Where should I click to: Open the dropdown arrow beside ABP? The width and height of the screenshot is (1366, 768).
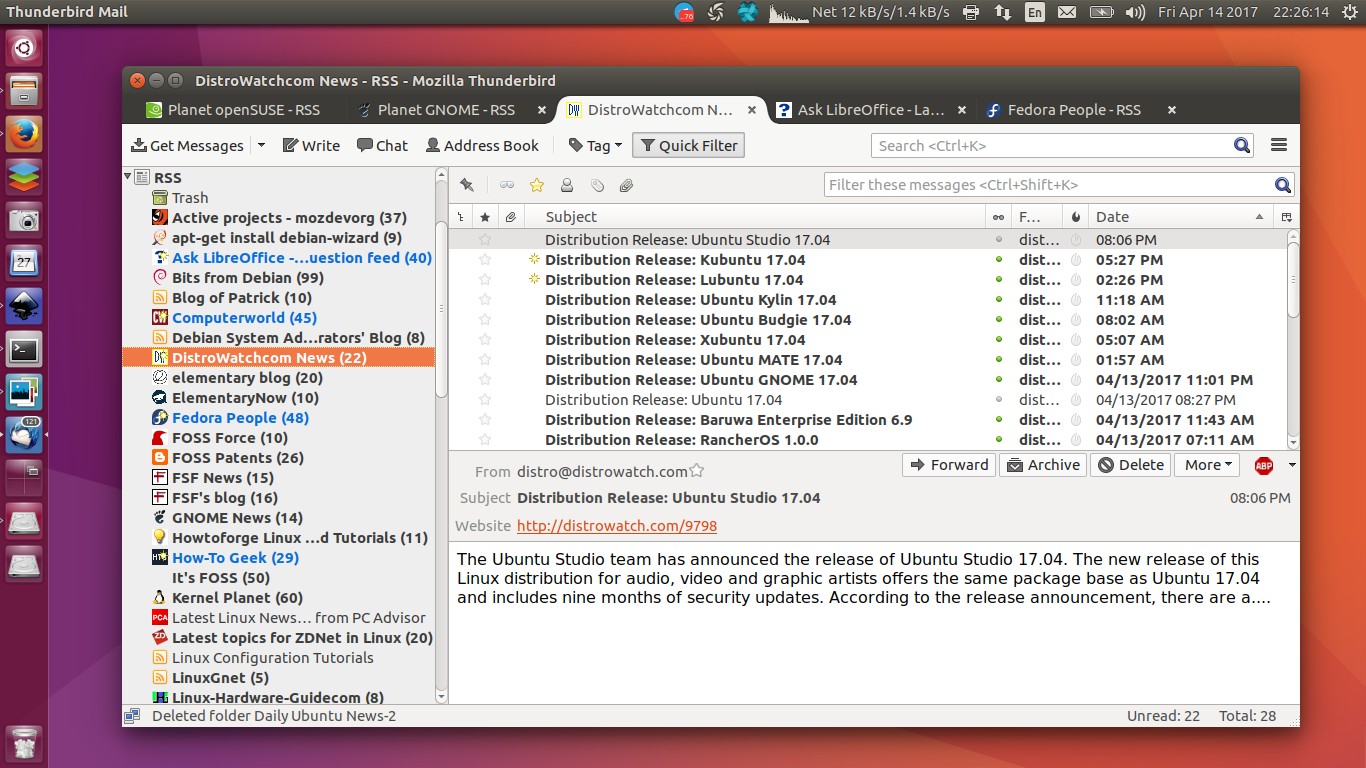(x=1291, y=465)
